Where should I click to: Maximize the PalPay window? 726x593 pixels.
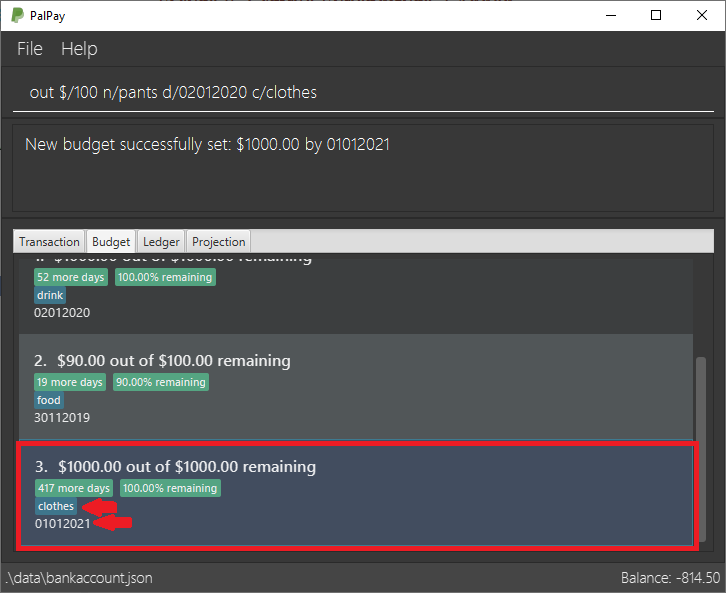(x=656, y=15)
